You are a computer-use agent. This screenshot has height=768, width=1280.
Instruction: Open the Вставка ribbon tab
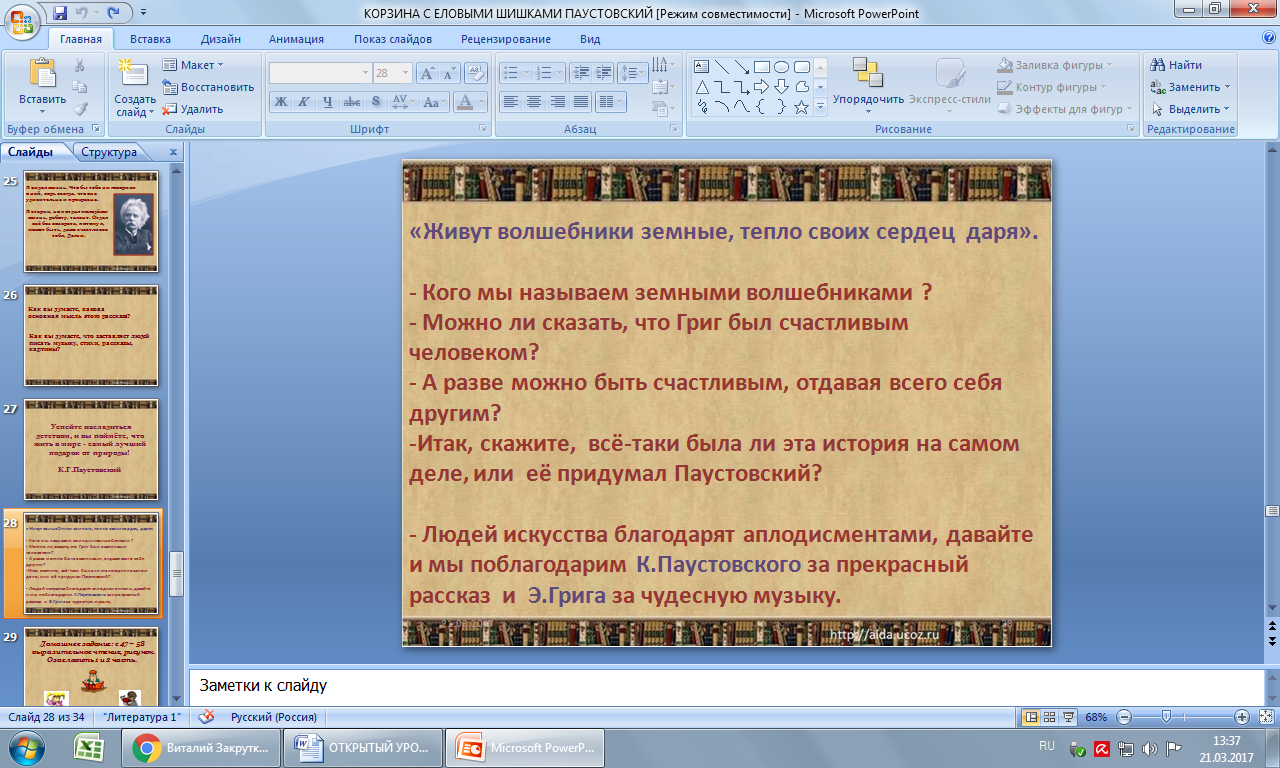[150, 39]
